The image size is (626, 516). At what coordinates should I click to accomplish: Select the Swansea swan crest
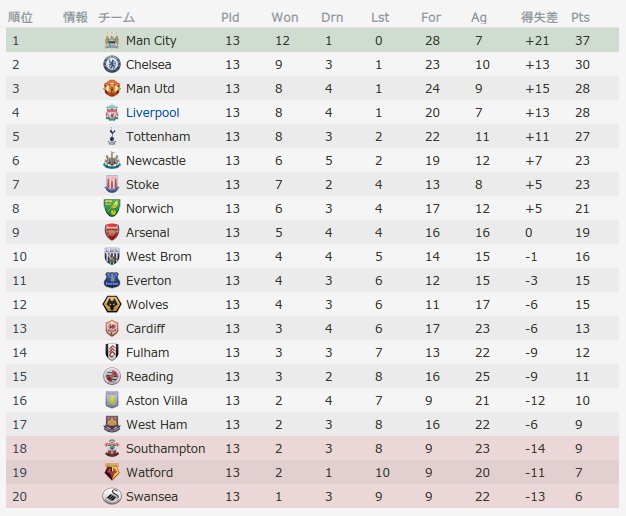point(112,496)
